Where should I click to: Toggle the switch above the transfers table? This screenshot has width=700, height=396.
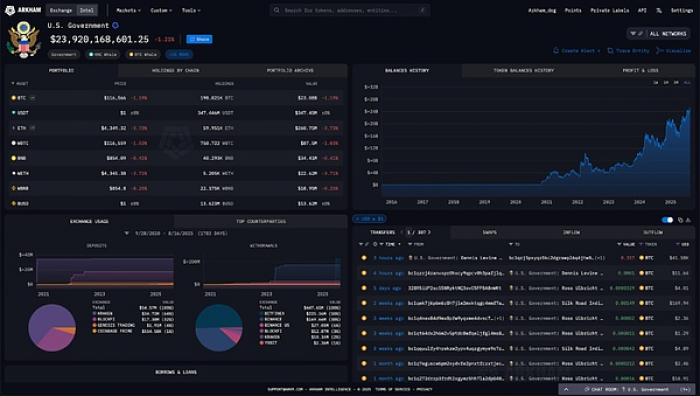click(x=667, y=220)
